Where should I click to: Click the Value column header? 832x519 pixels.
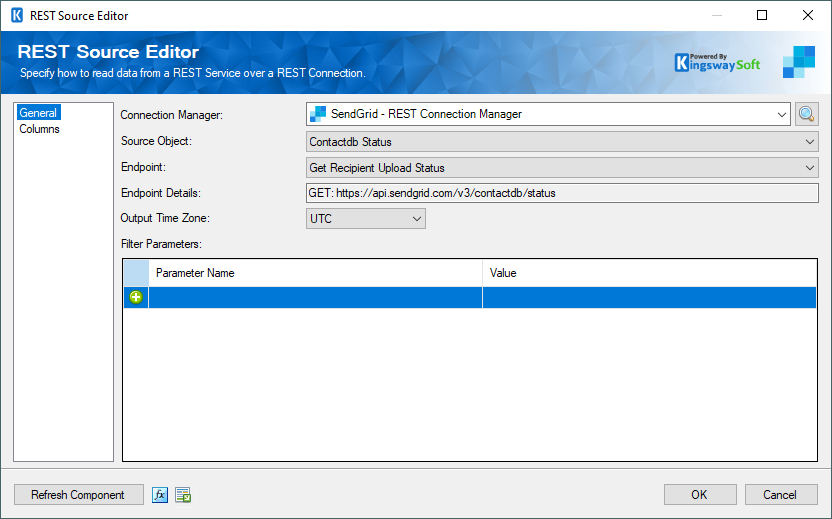[649, 273]
